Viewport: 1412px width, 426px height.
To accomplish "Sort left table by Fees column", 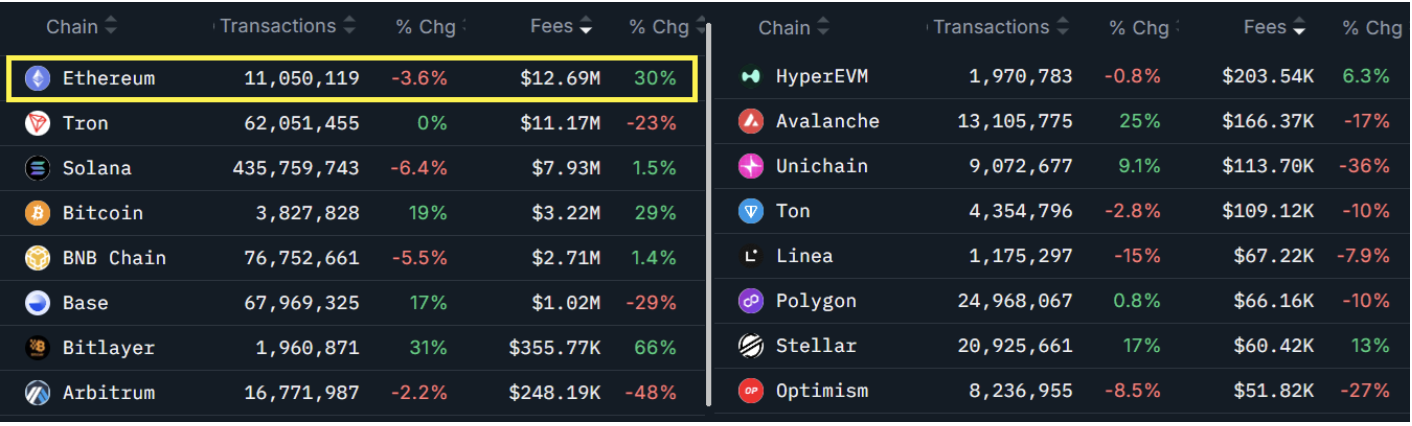I will 560,27.
